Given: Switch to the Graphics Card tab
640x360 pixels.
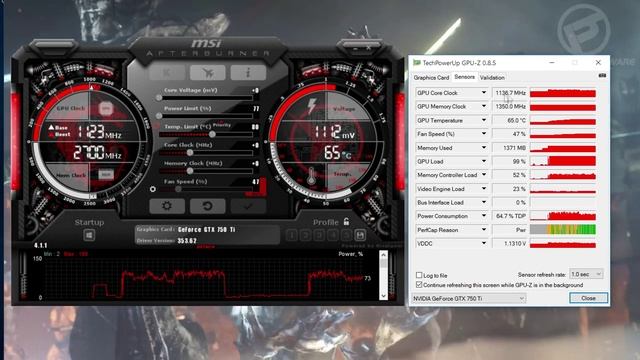Looking at the screenshot, I should (431, 77).
